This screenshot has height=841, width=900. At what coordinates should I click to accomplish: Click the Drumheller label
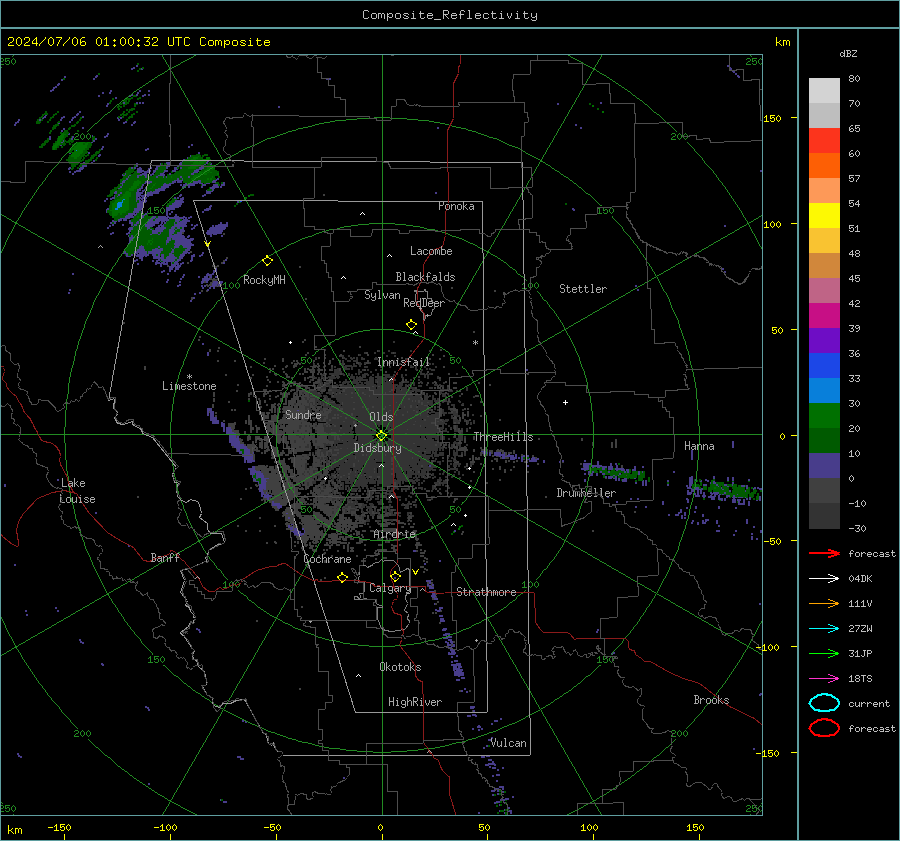pyautogui.click(x=586, y=493)
